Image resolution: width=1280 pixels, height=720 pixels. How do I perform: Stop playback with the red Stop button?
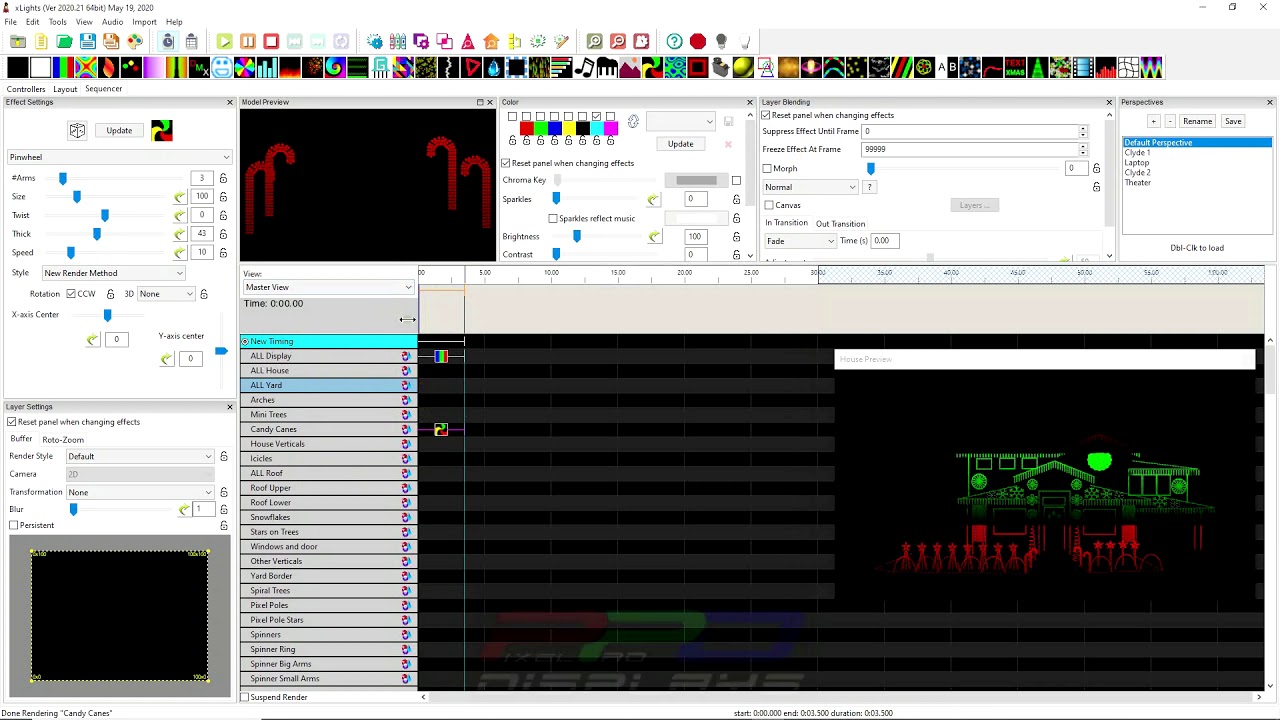pos(271,41)
